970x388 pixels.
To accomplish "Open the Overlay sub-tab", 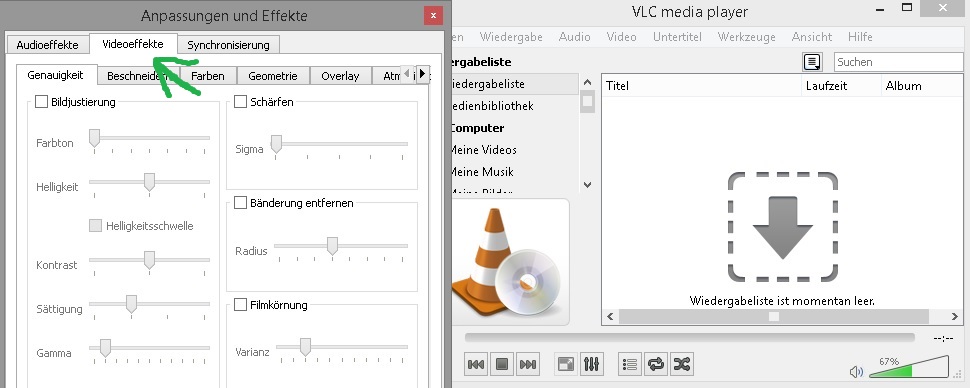I will [x=340, y=76].
